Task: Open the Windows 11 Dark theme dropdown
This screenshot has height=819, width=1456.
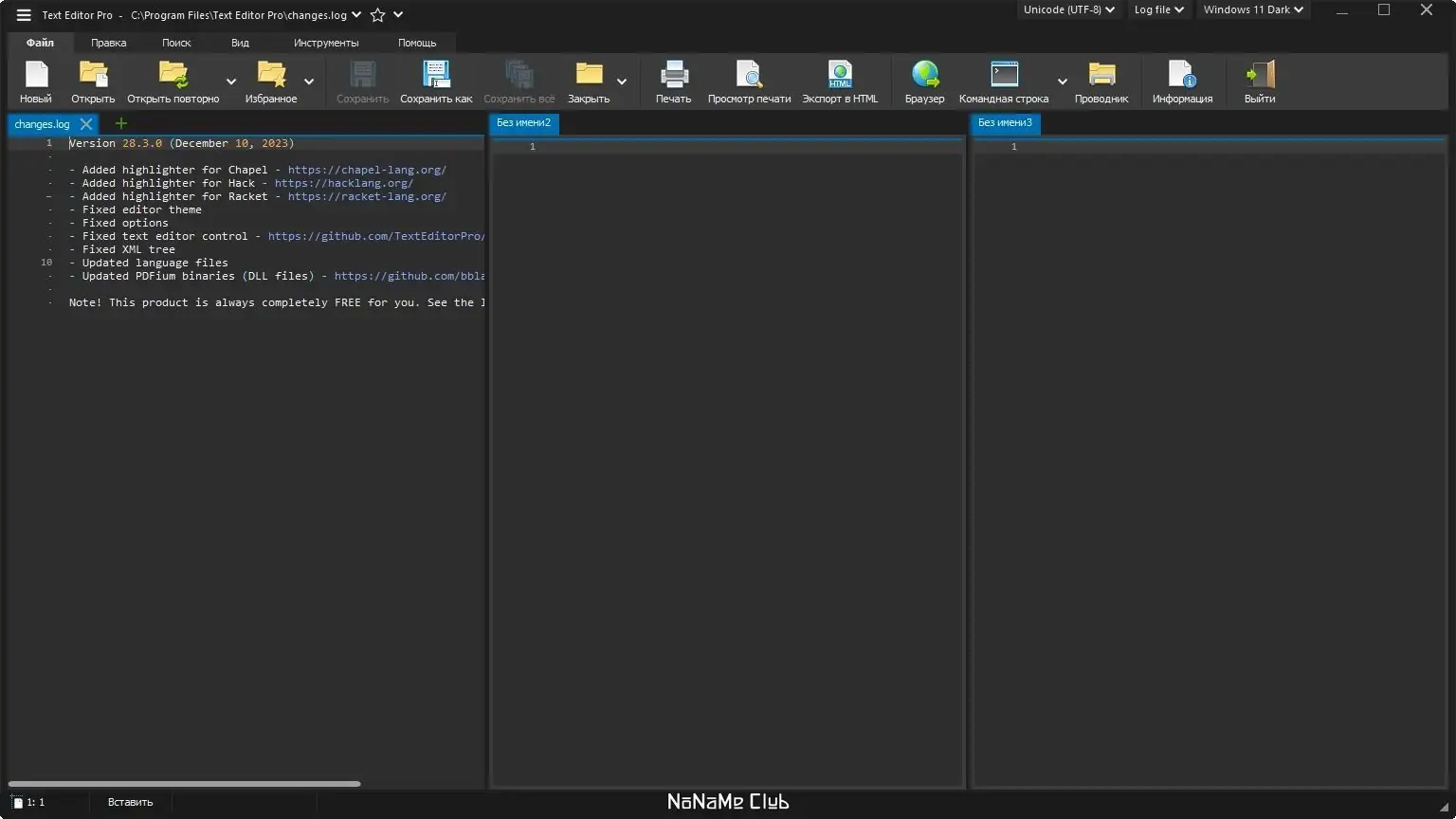Action: click(x=1253, y=9)
